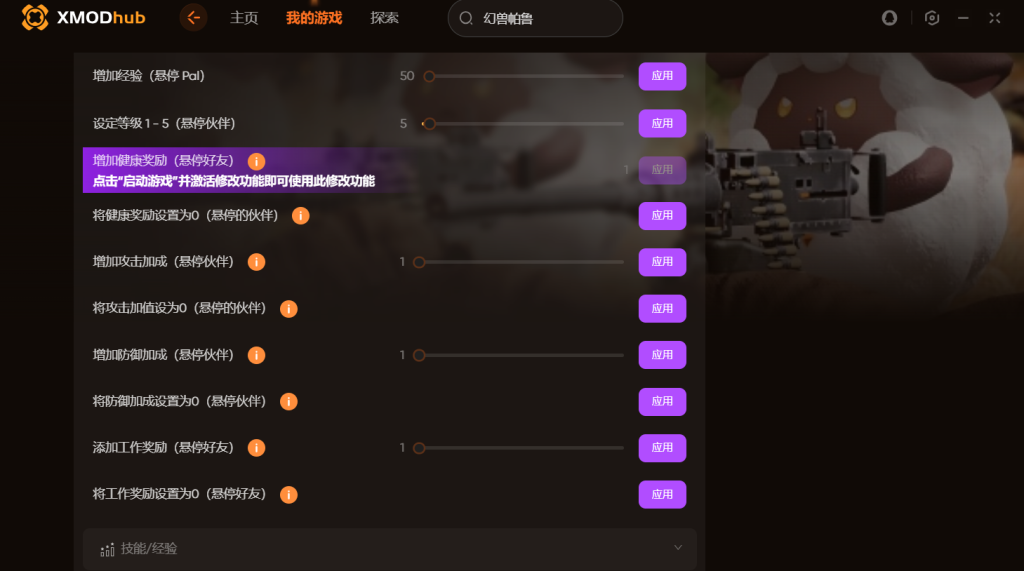Viewport: 1024px width, 571px height.
Task: Click info icon beside 增加攻击加成
Action: 256,262
